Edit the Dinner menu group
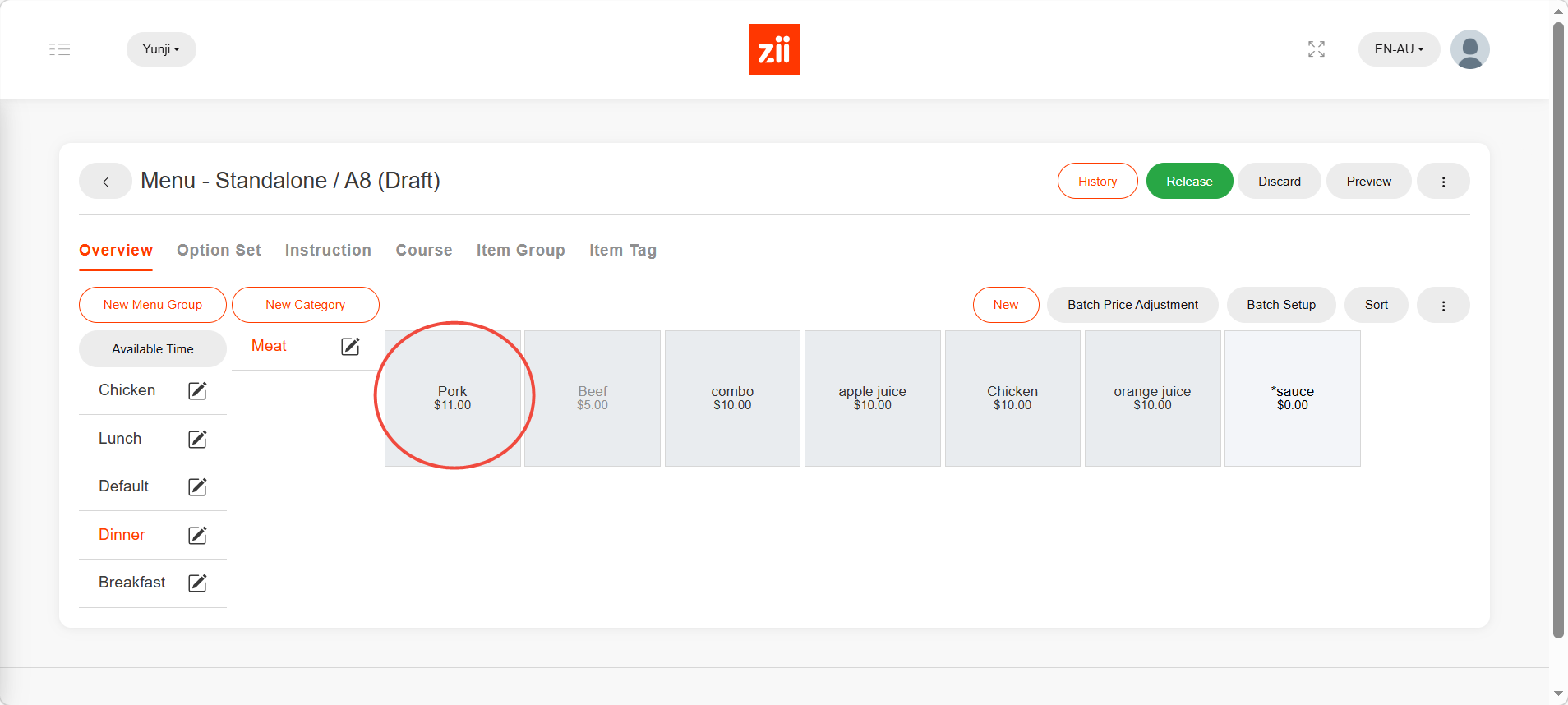 (x=197, y=536)
